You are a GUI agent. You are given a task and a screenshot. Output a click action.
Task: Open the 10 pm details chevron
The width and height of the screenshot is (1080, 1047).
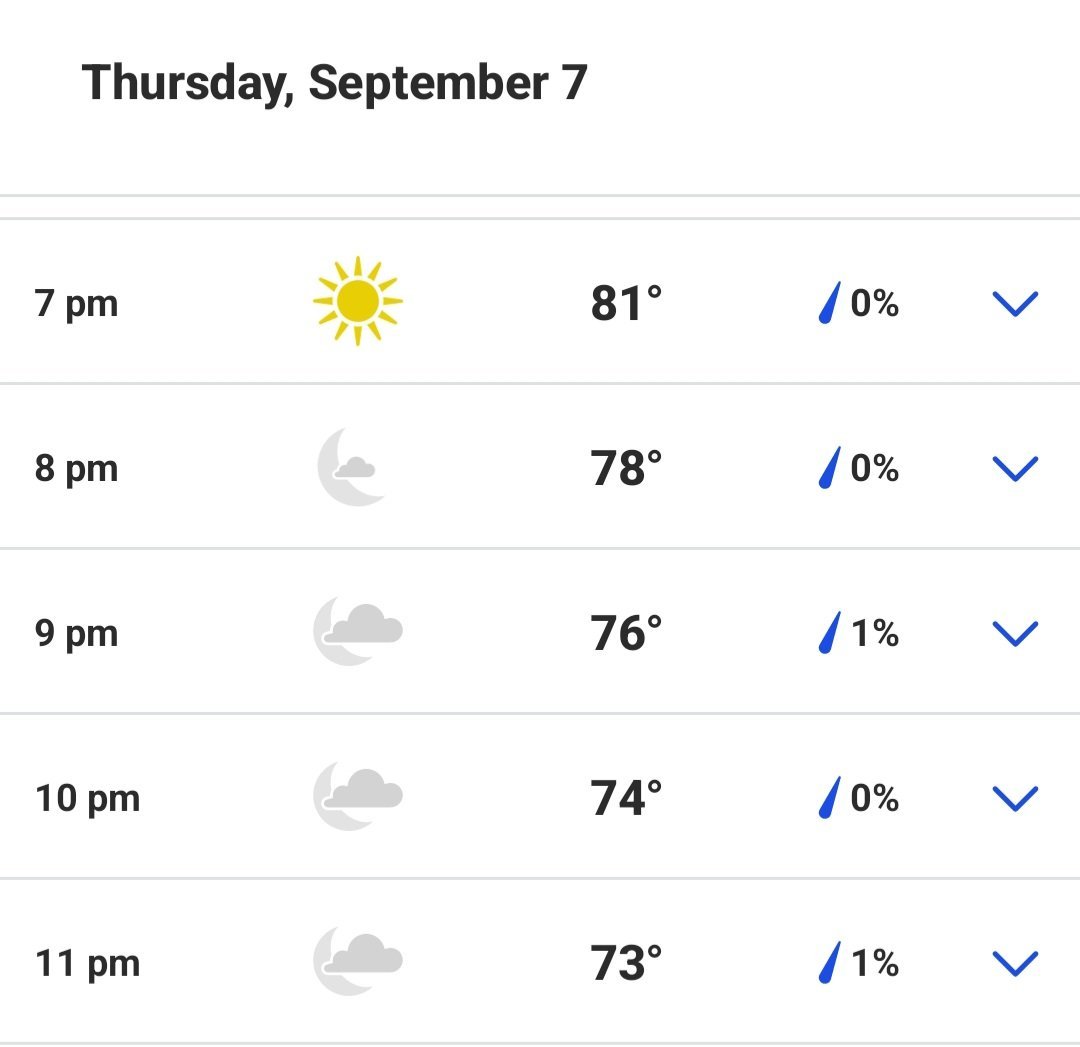coord(1014,798)
